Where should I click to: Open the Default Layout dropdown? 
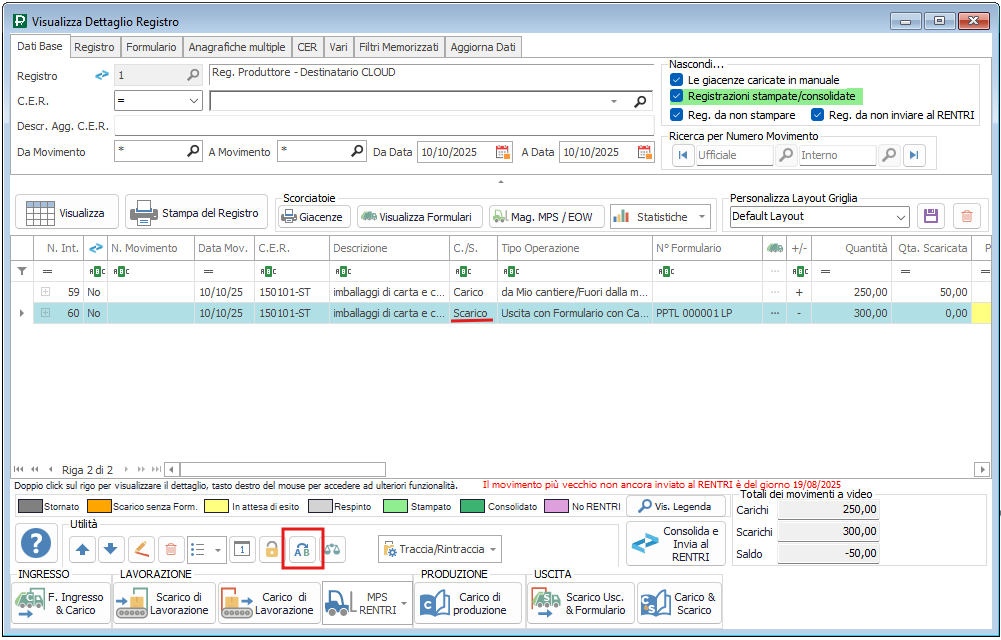click(901, 216)
